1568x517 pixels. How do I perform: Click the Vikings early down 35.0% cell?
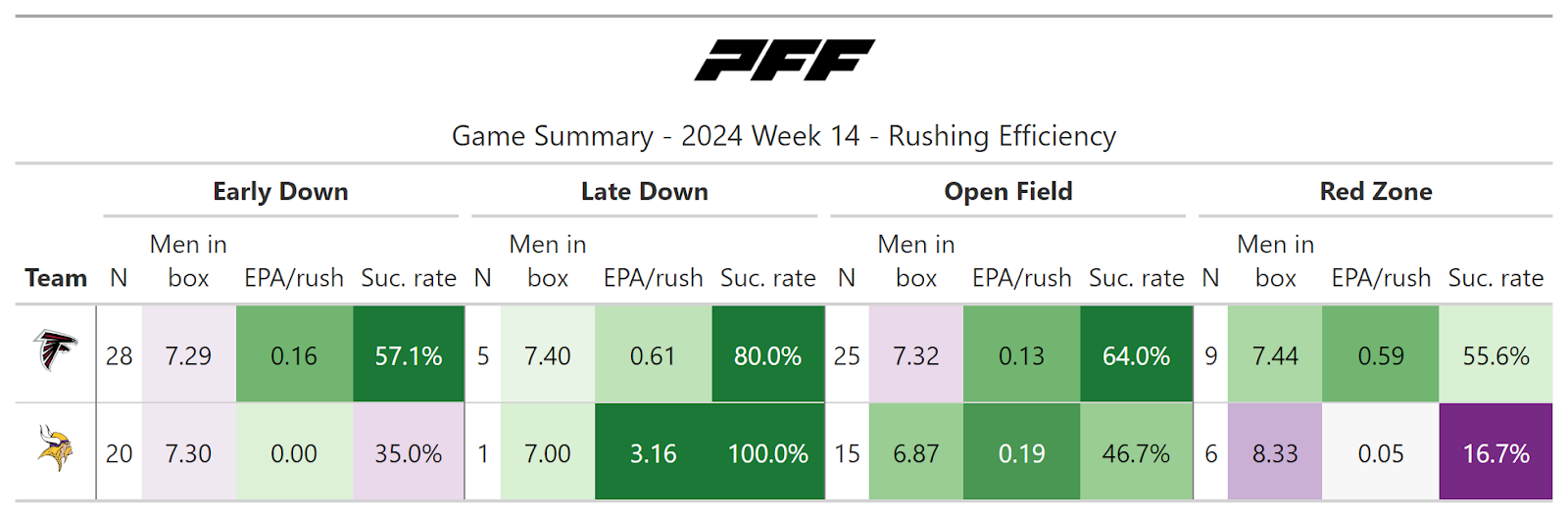[x=408, y=453]
